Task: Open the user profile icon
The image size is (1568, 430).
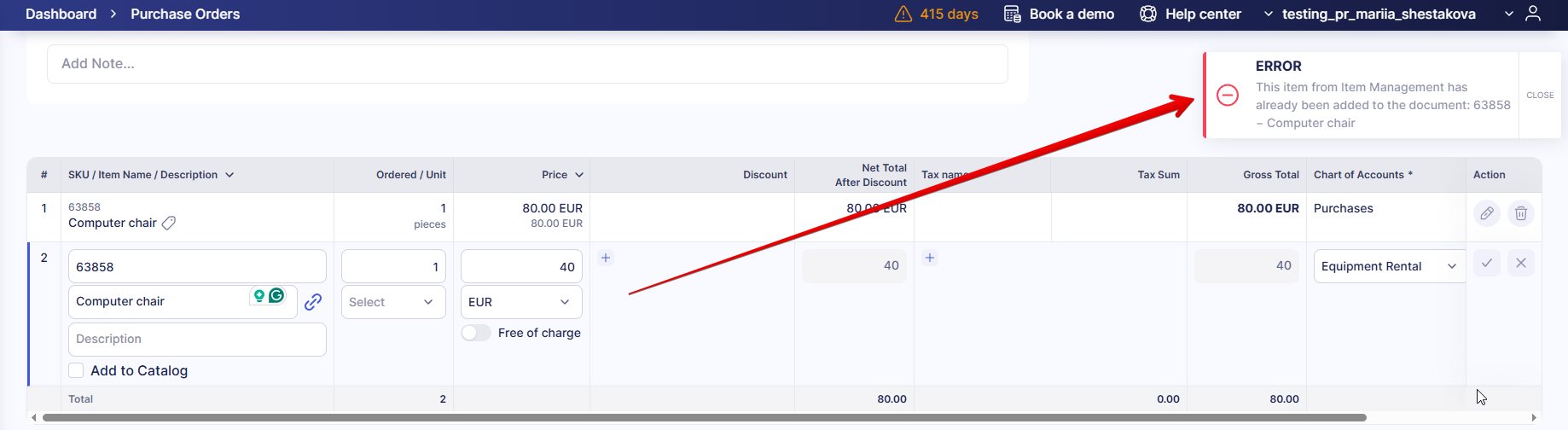Action: click(x=1533, y=14)
